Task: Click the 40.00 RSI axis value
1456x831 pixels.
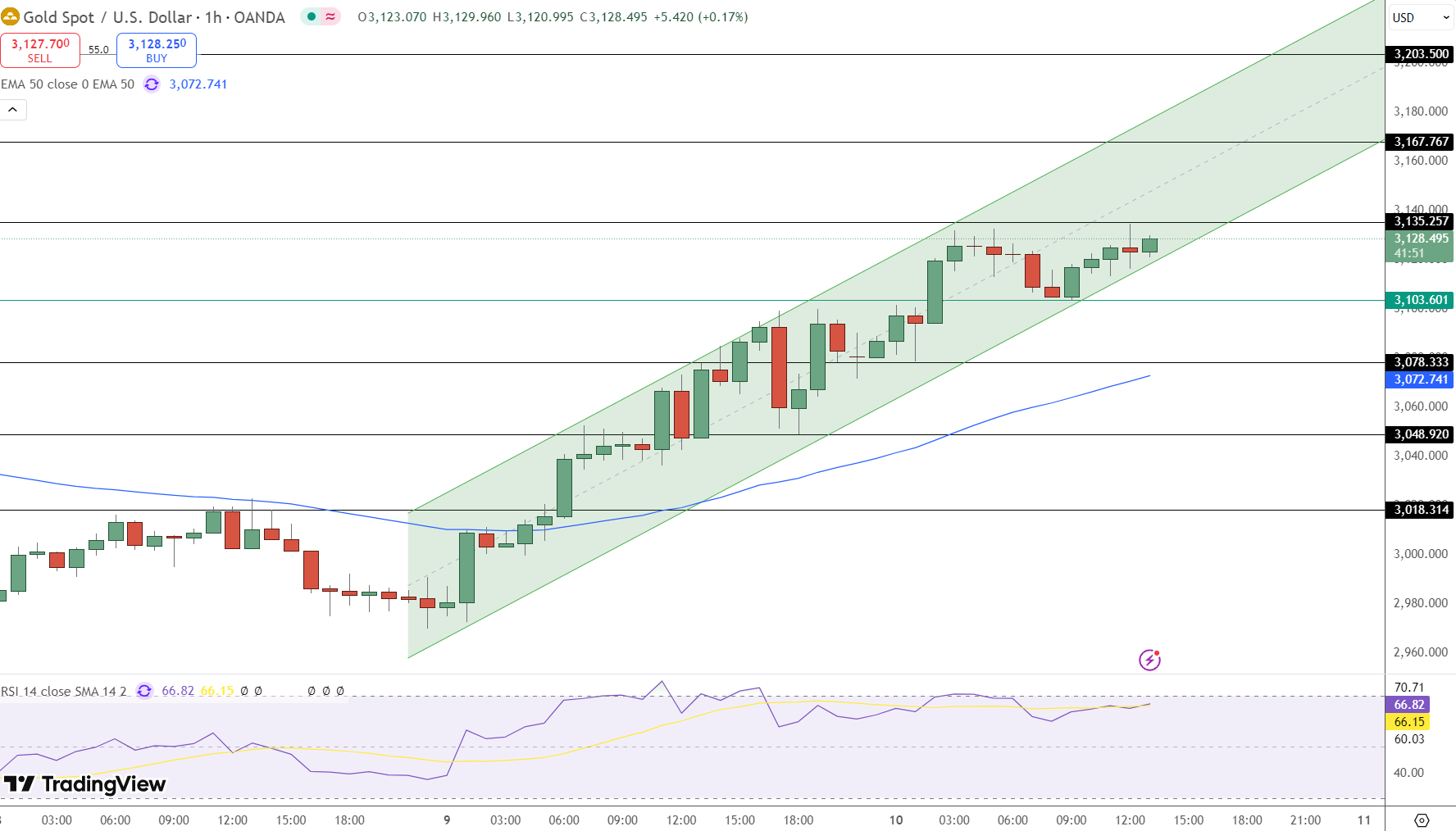Action: pos(1409,773)
